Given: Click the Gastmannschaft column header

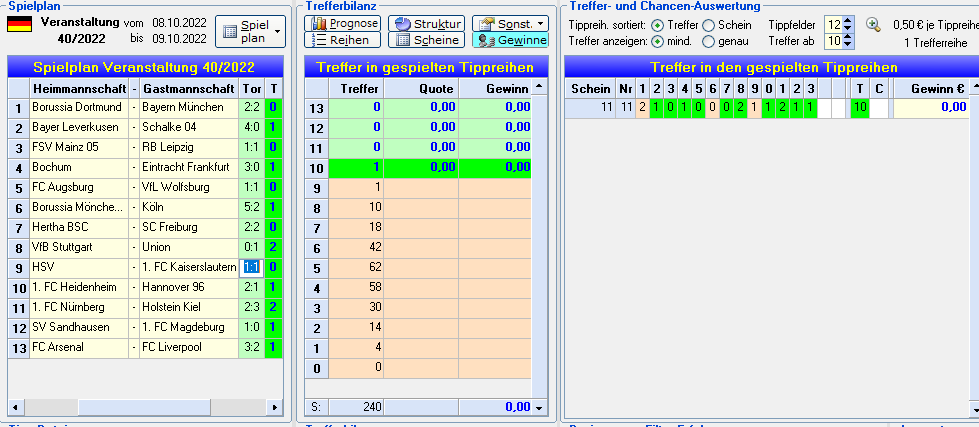Looking at the screenshot, I should click(189, 88).
